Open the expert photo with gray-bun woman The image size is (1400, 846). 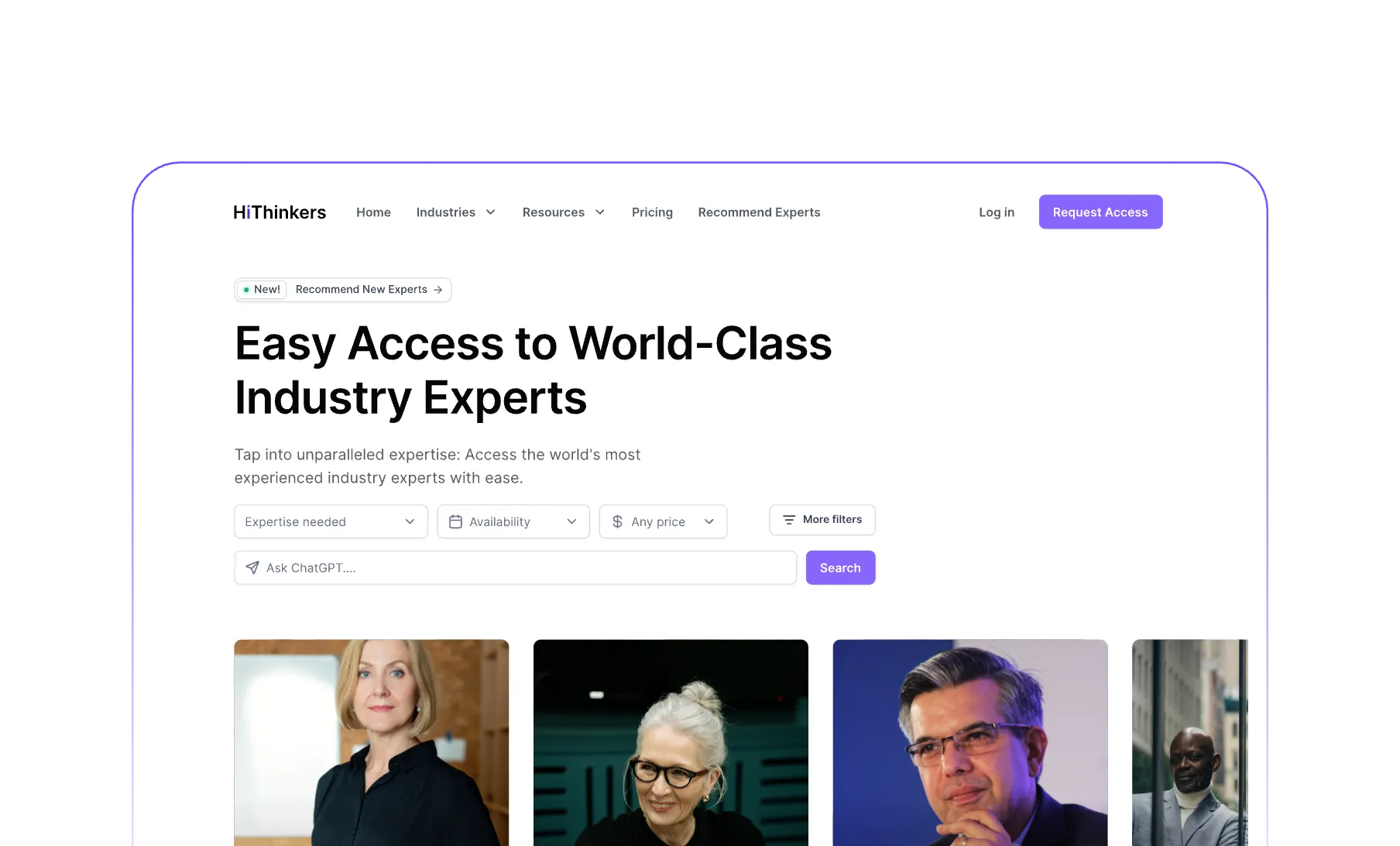pos(671,742)
